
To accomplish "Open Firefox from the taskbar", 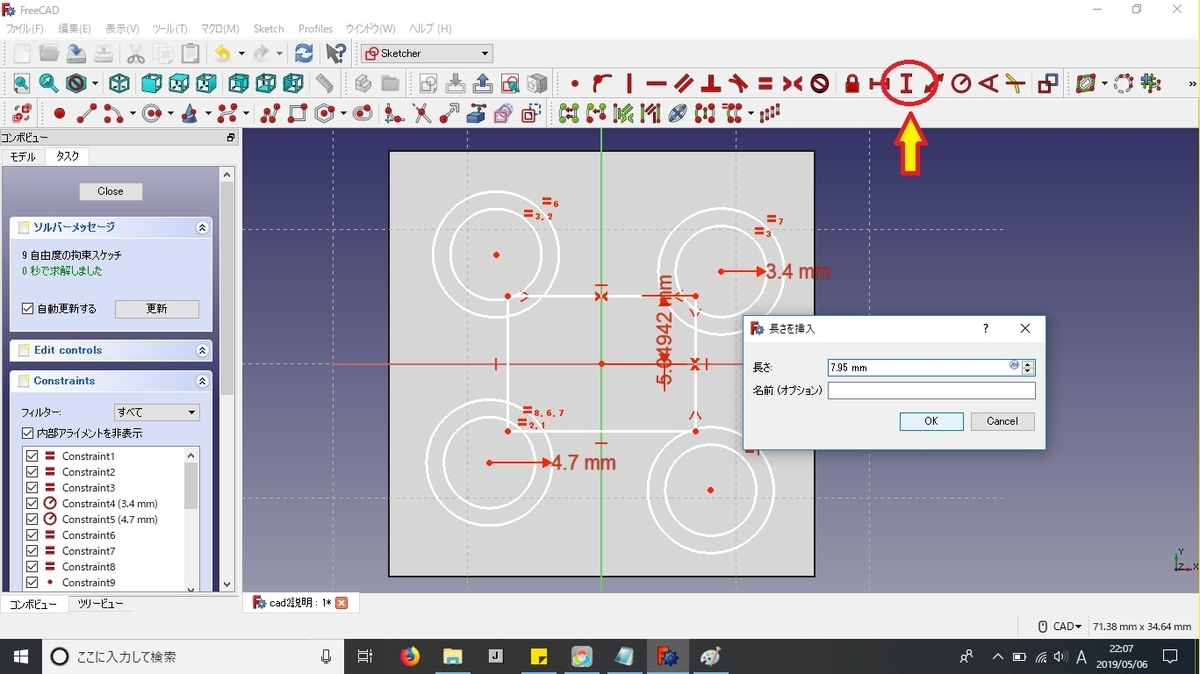I will point(410,657).
